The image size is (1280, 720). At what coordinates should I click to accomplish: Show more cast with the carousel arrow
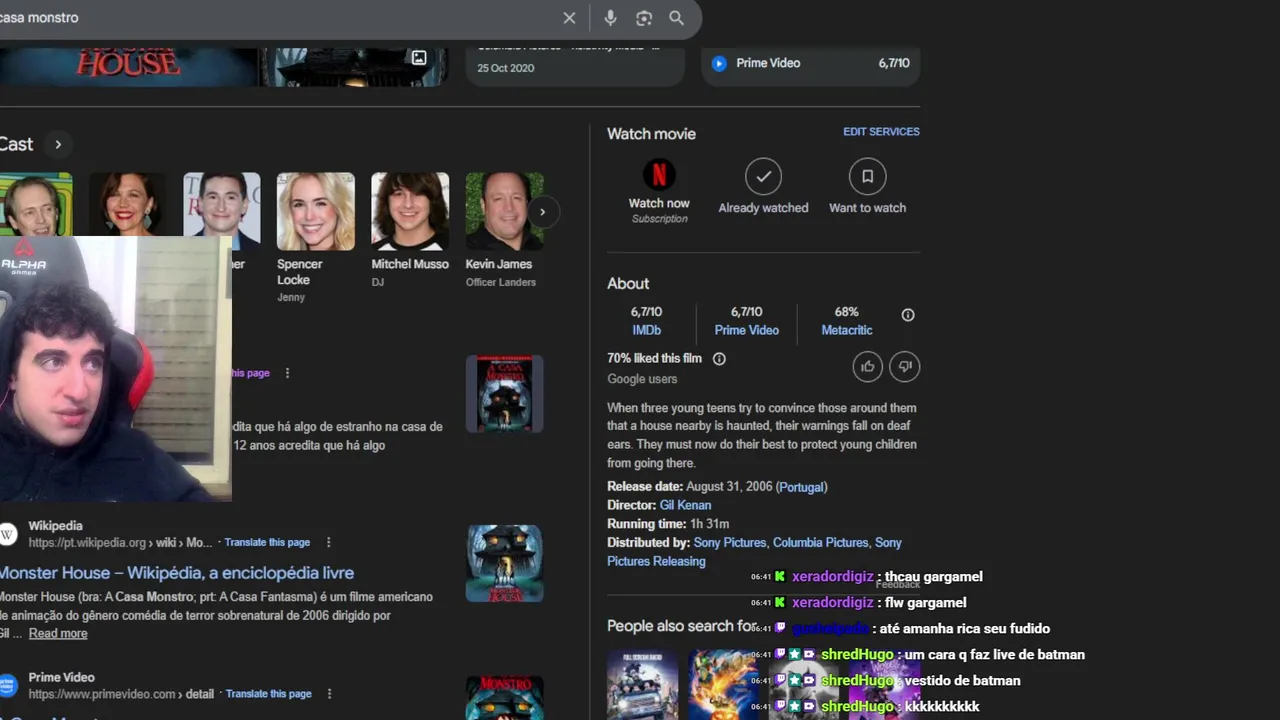tap(542, 212)
